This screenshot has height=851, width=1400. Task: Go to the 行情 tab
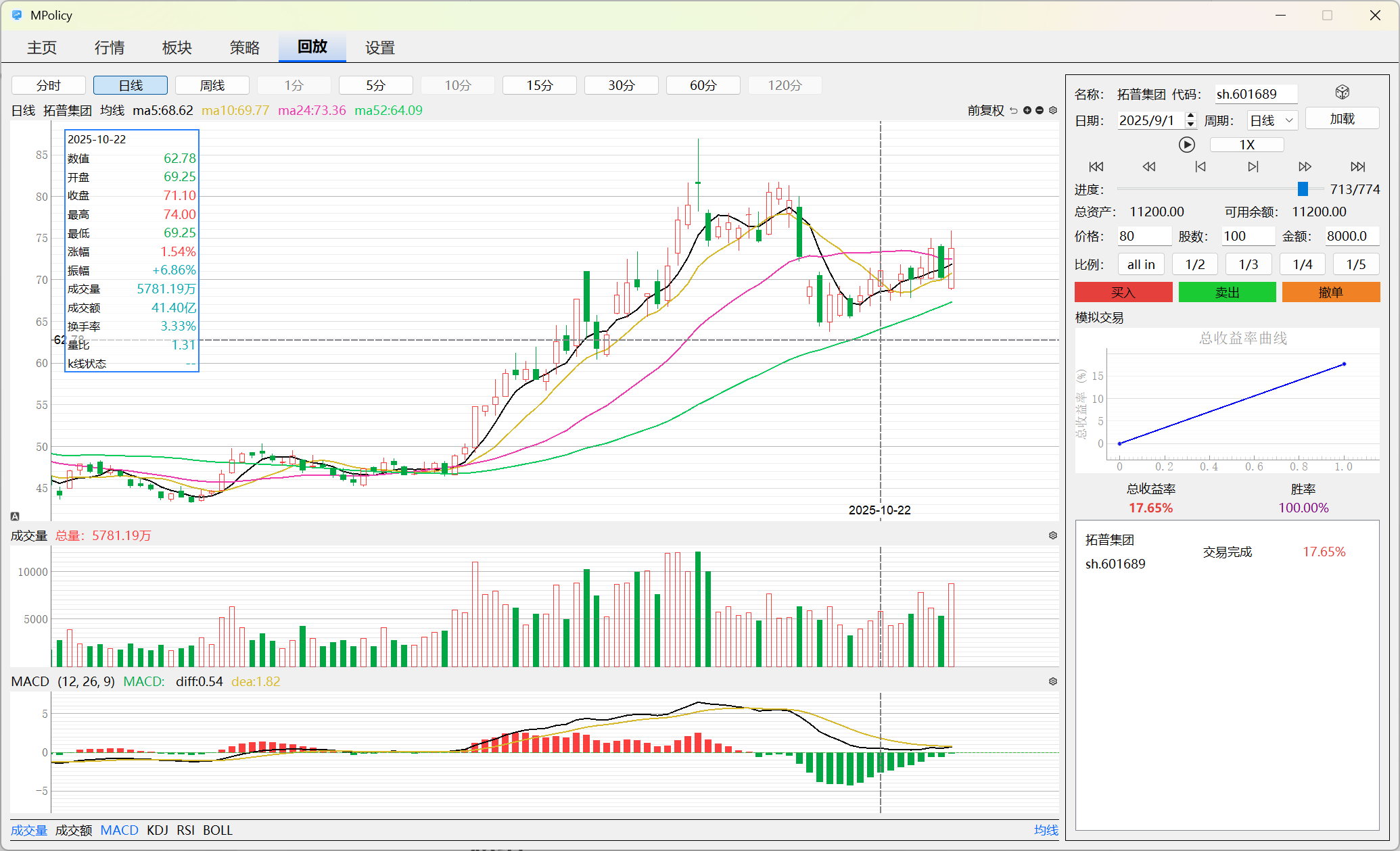110,47
